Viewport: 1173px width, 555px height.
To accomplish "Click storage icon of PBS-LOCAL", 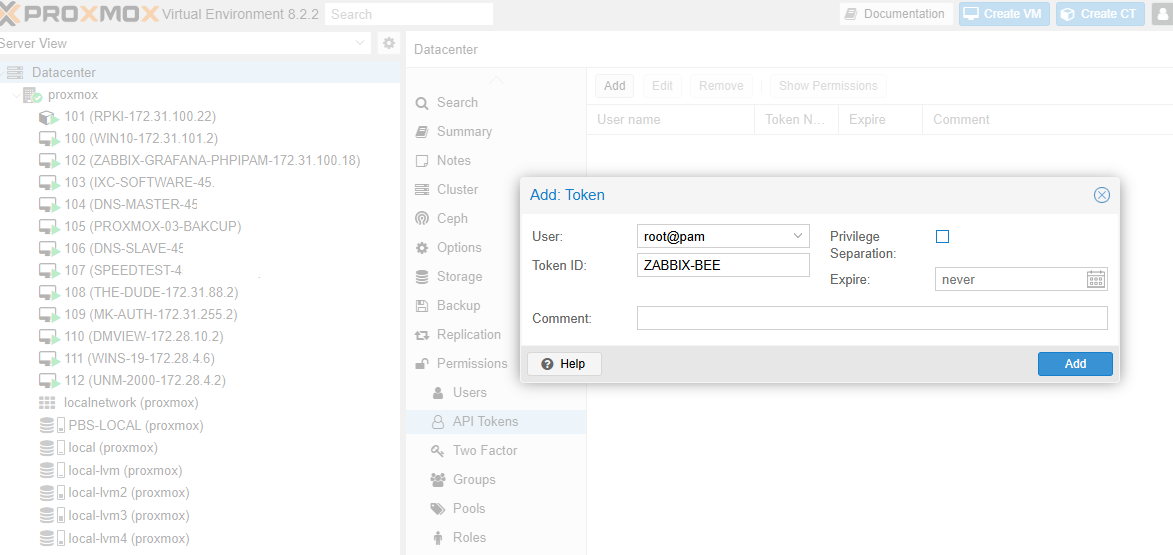I will pyautogui.click(x=52, y=426).
